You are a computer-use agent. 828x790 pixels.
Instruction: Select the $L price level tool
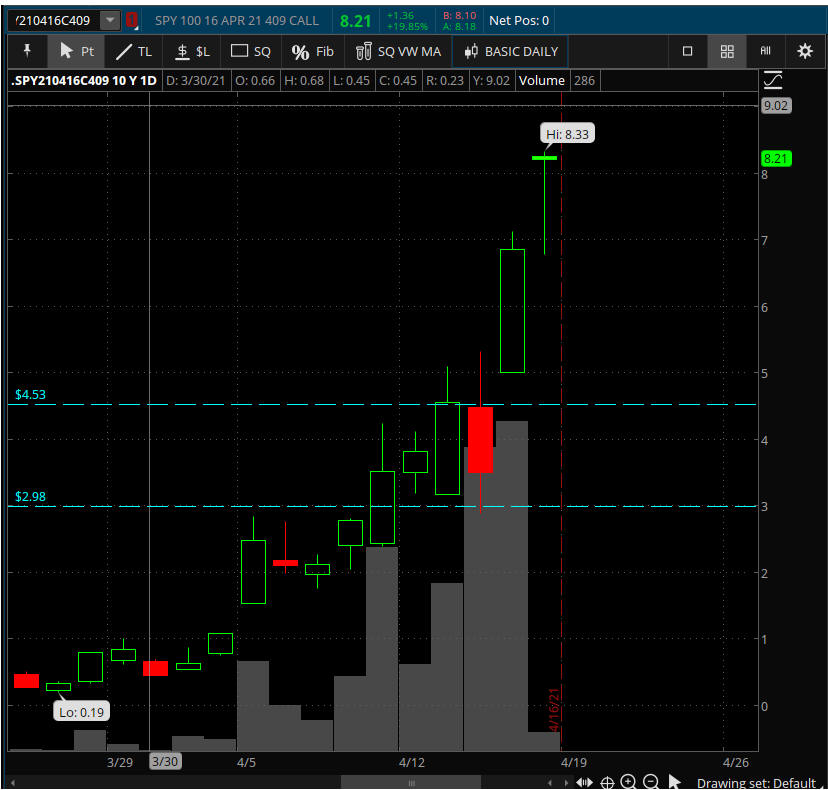pos(192,51)
